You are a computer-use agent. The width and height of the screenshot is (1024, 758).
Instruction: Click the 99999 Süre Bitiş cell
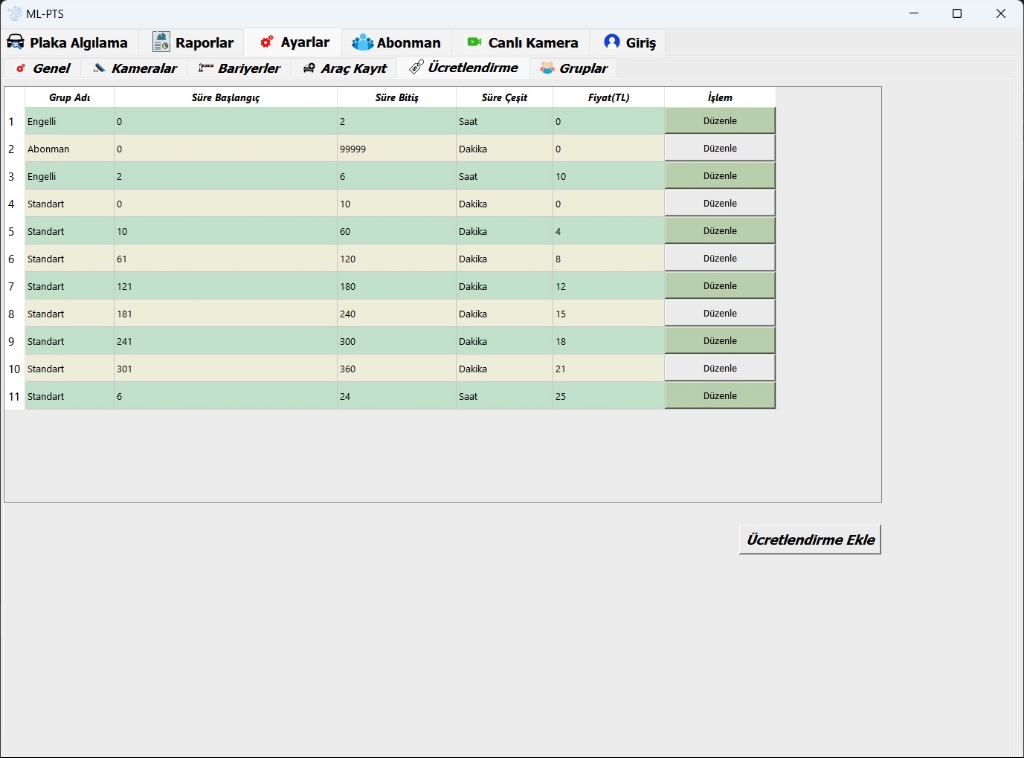(x=396, y=149)
